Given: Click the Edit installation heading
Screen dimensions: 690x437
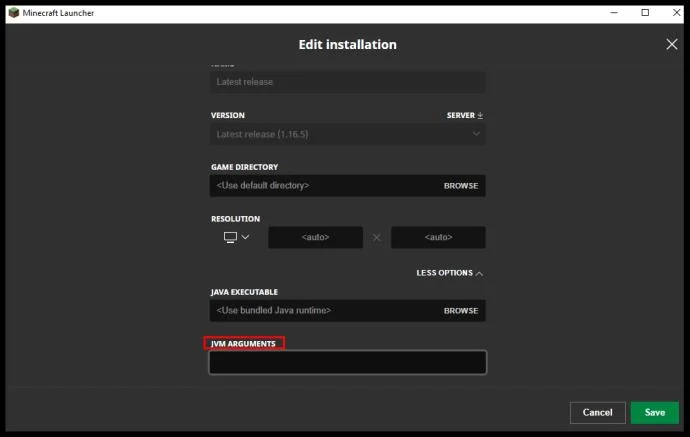Looking at the screenshot, I should pos(348,44).
